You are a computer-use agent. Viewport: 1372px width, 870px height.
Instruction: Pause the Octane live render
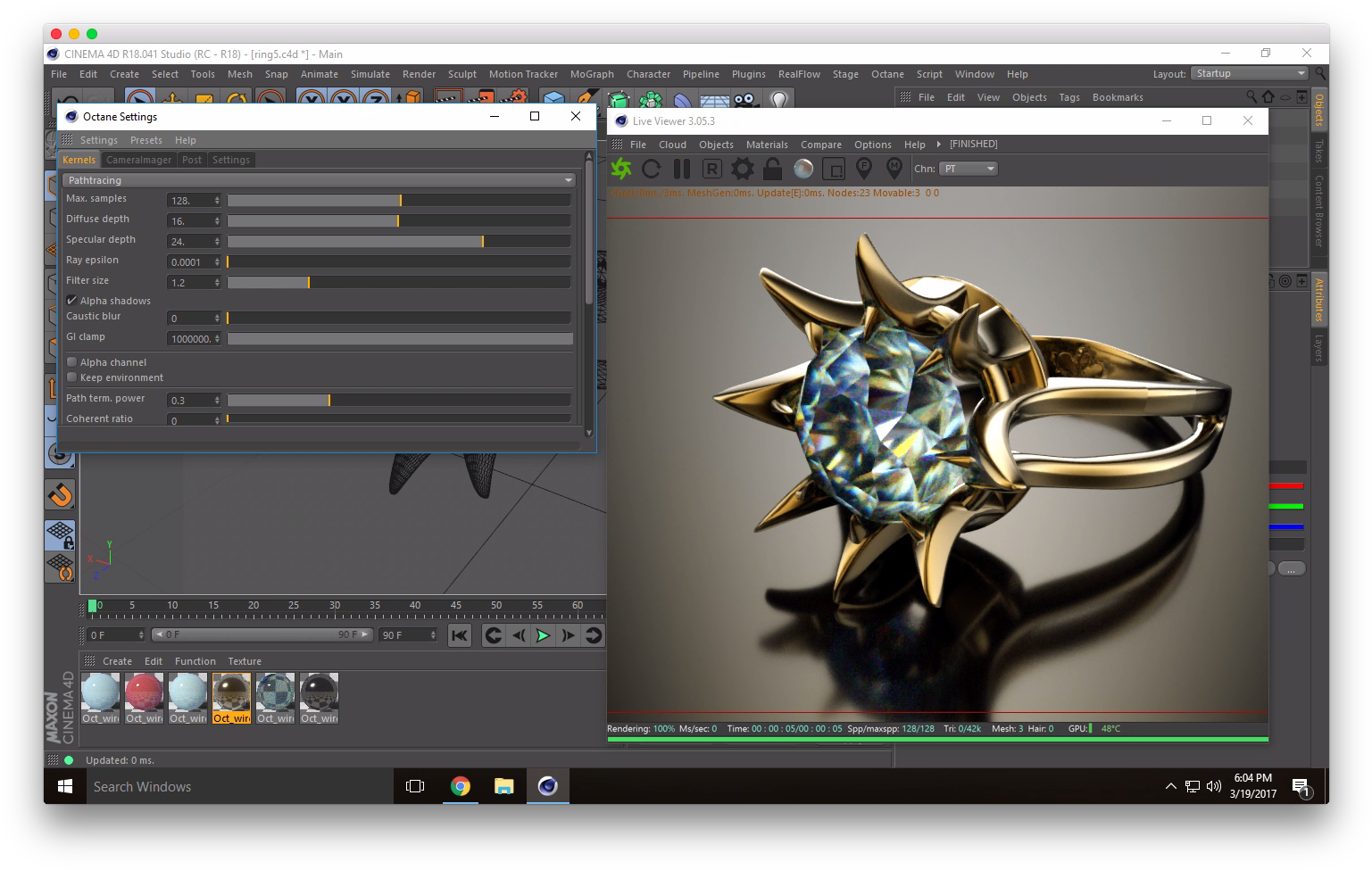(682, 168)
